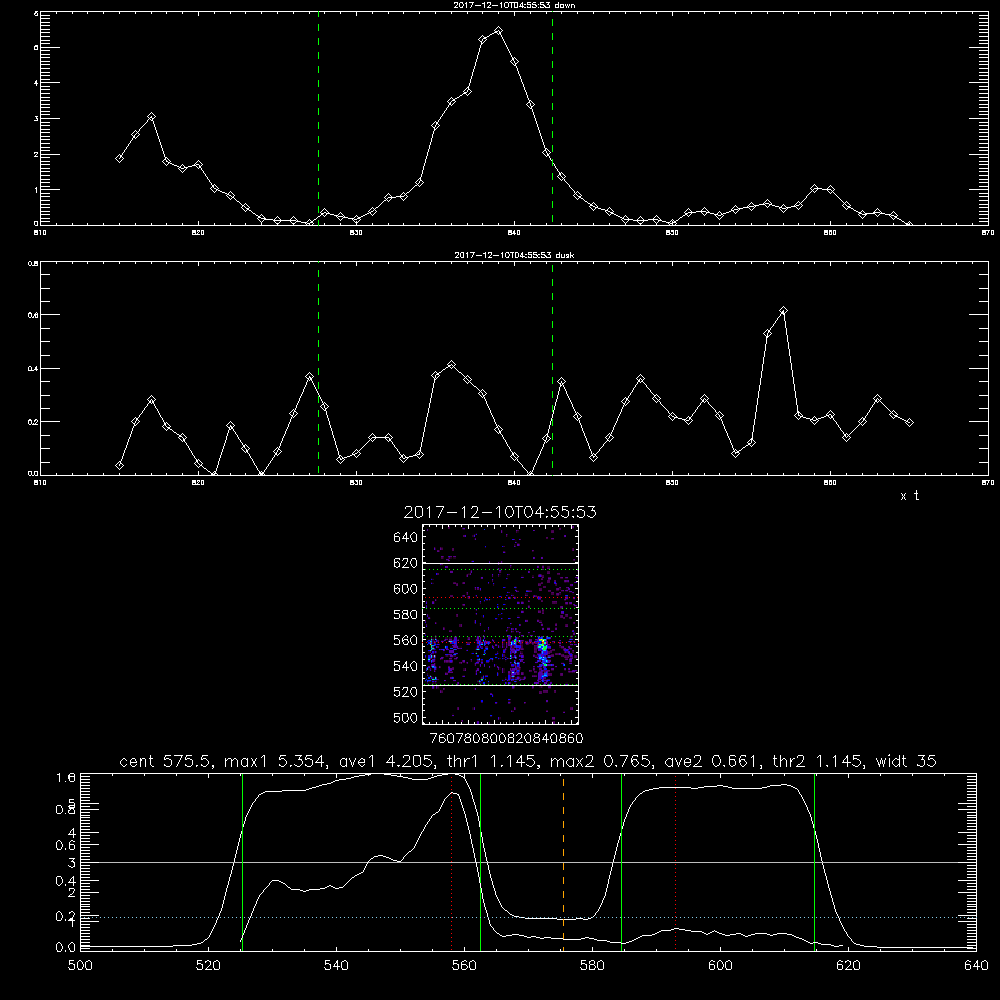Click the '520' tick label on bottom plot x-axis

click(208, 965)
